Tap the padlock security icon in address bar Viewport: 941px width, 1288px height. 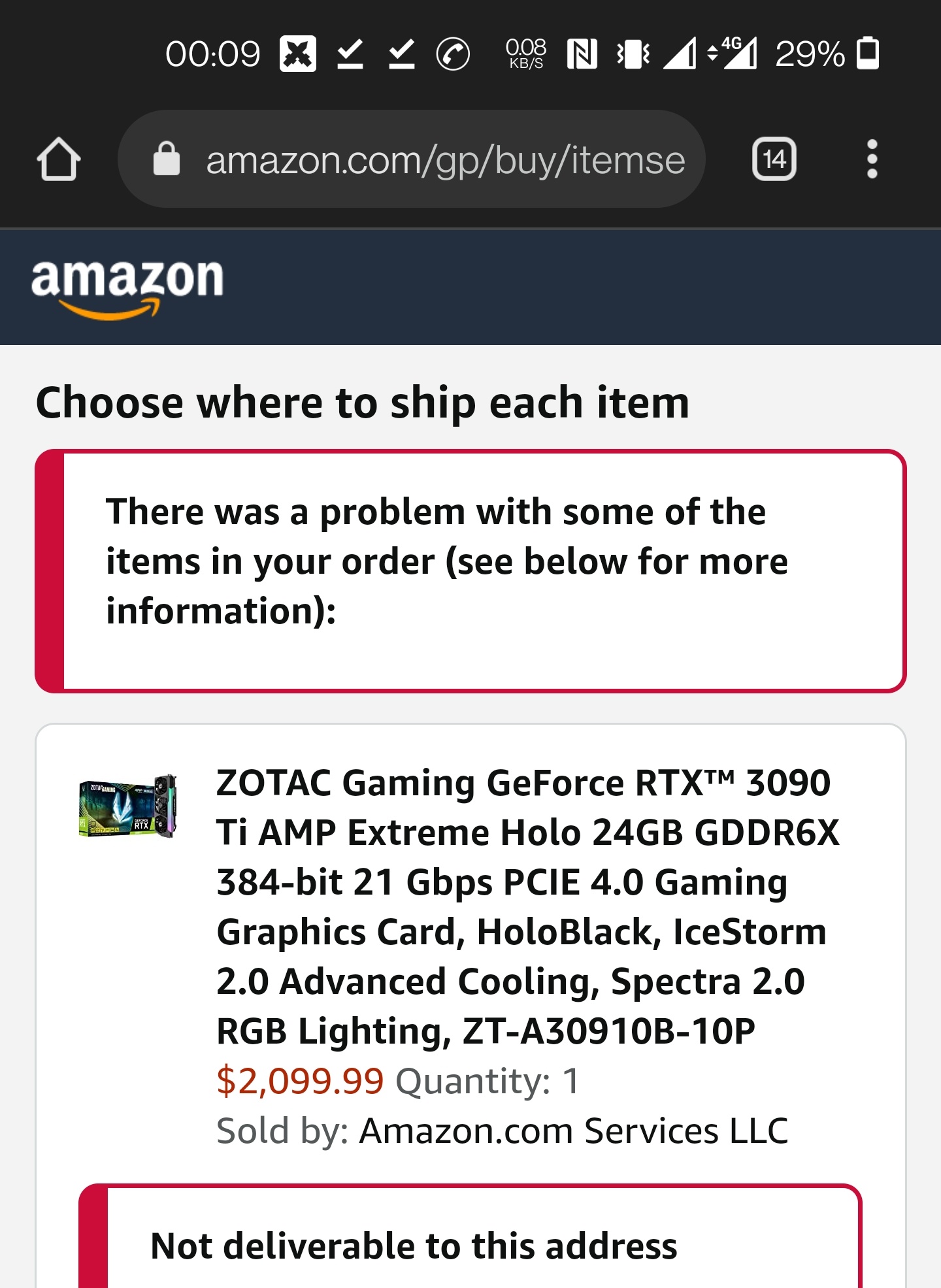(167, 157)
